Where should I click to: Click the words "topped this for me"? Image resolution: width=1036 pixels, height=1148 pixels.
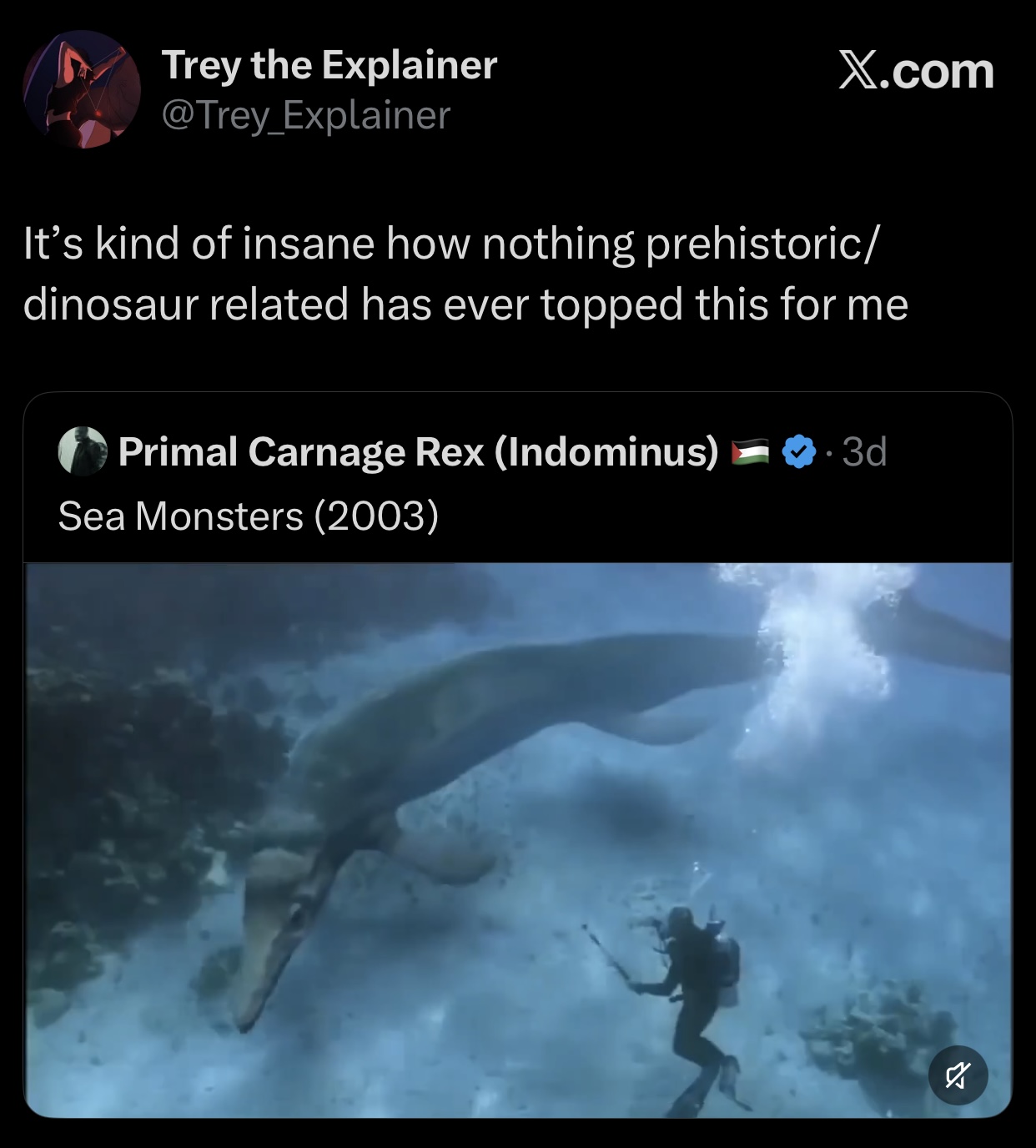[x=724, y=304]
